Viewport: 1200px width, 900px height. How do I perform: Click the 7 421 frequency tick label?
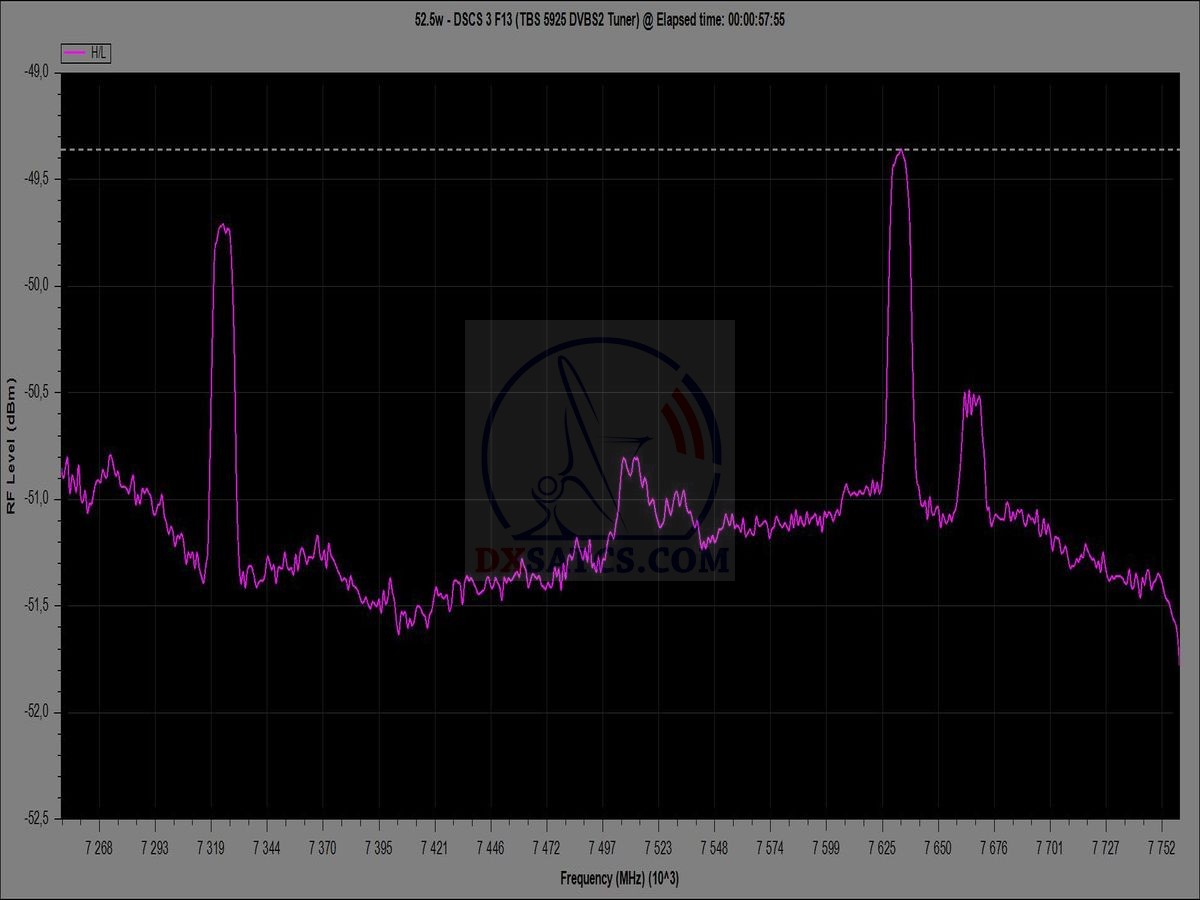point(434,847)
